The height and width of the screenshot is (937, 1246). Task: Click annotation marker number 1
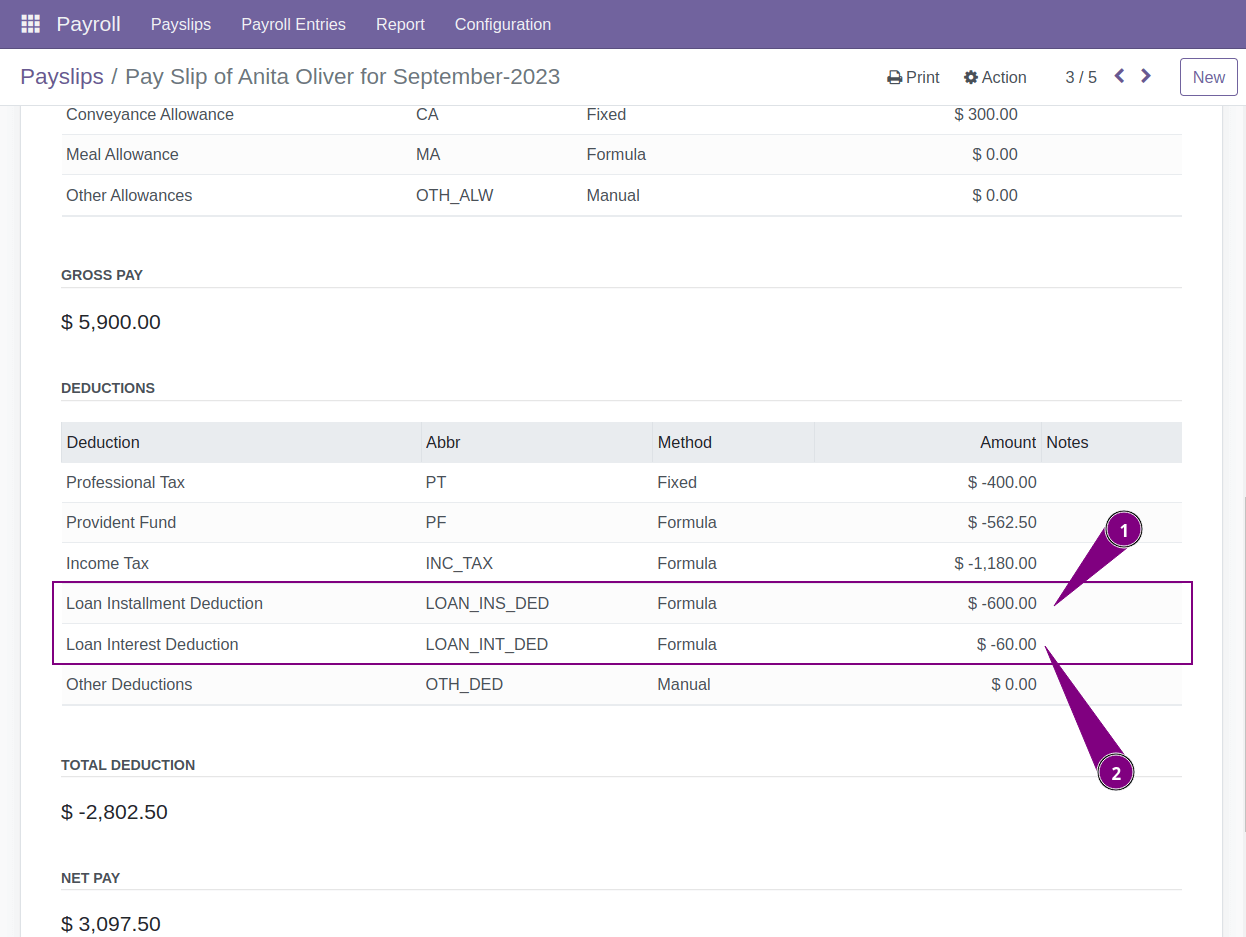coord(1123,531)
